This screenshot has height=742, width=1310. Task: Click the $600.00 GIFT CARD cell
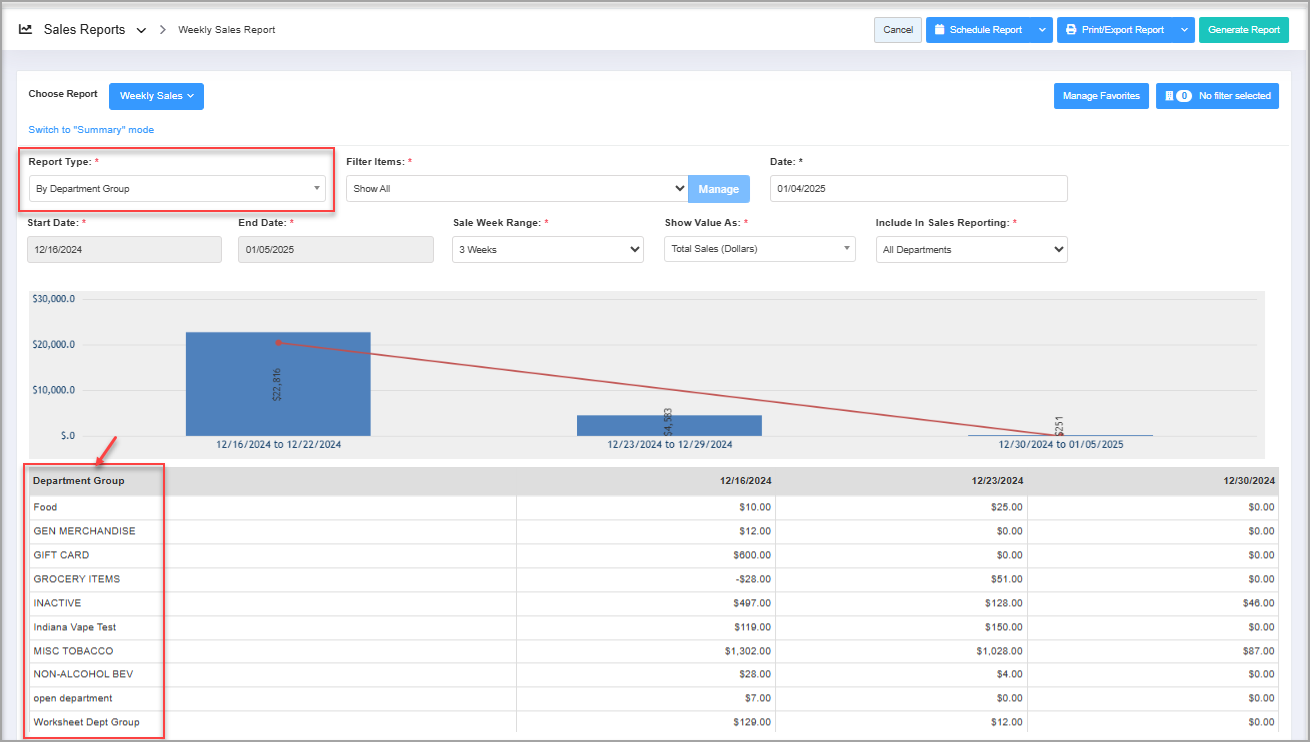(x=753, y=555)
